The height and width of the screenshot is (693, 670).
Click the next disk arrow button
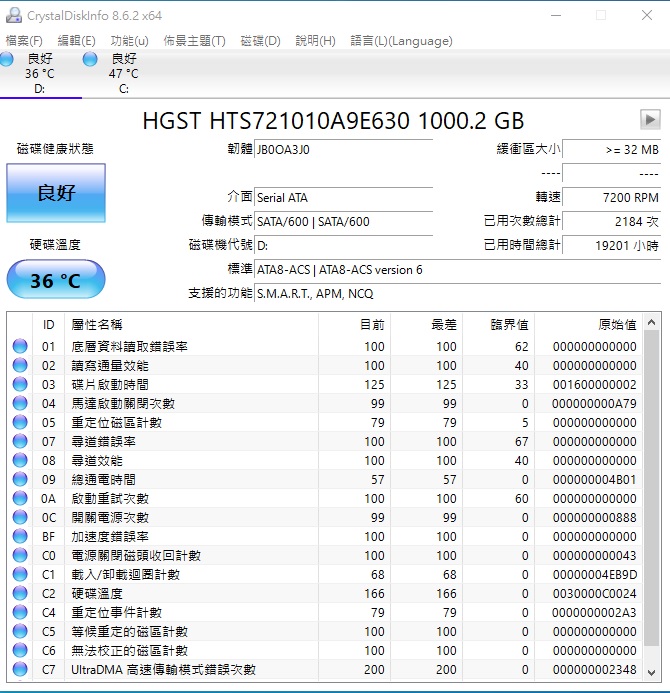(650, 119)
